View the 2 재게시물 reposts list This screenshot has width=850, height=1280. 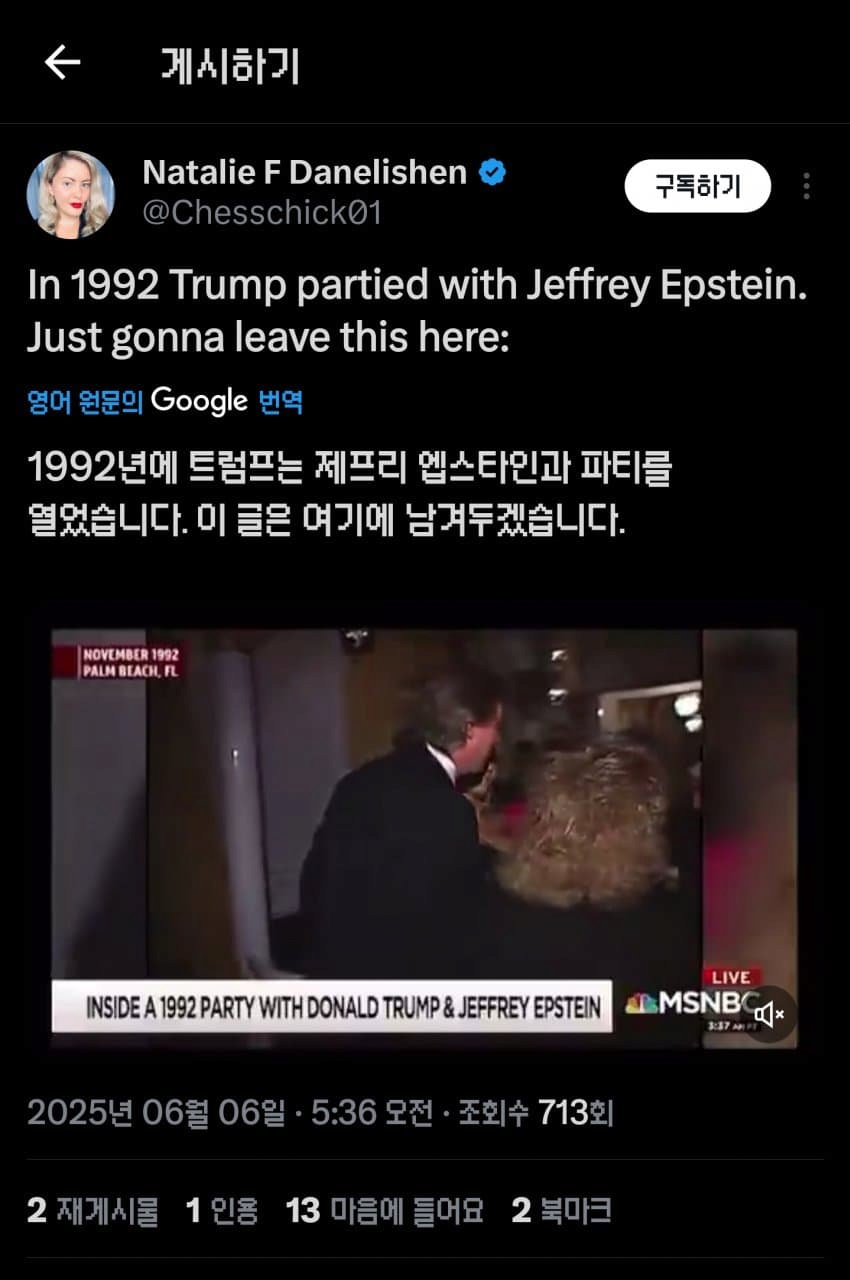point(92,1211)
